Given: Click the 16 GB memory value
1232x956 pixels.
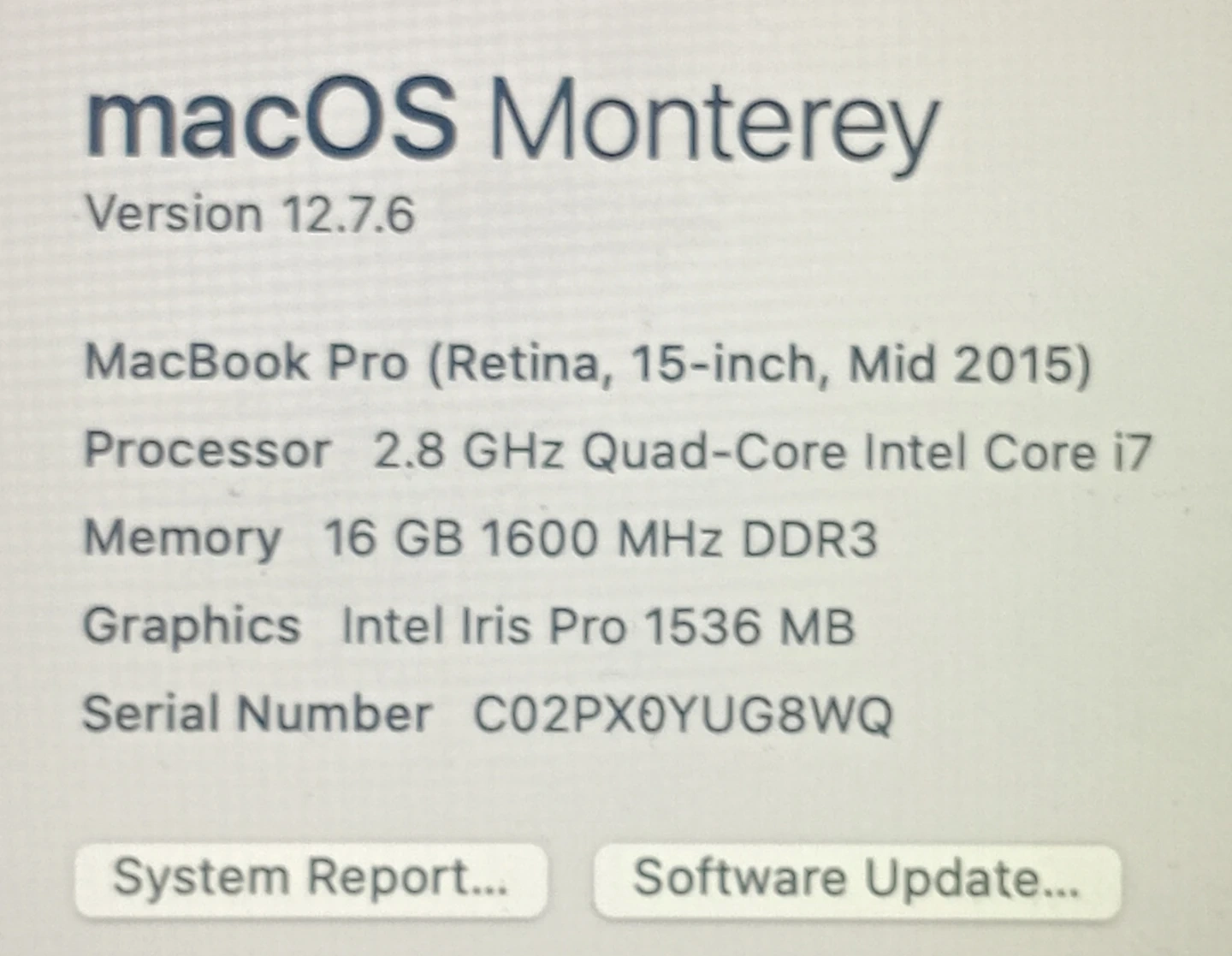Looking at the screenshot, I should click(393, 538).
